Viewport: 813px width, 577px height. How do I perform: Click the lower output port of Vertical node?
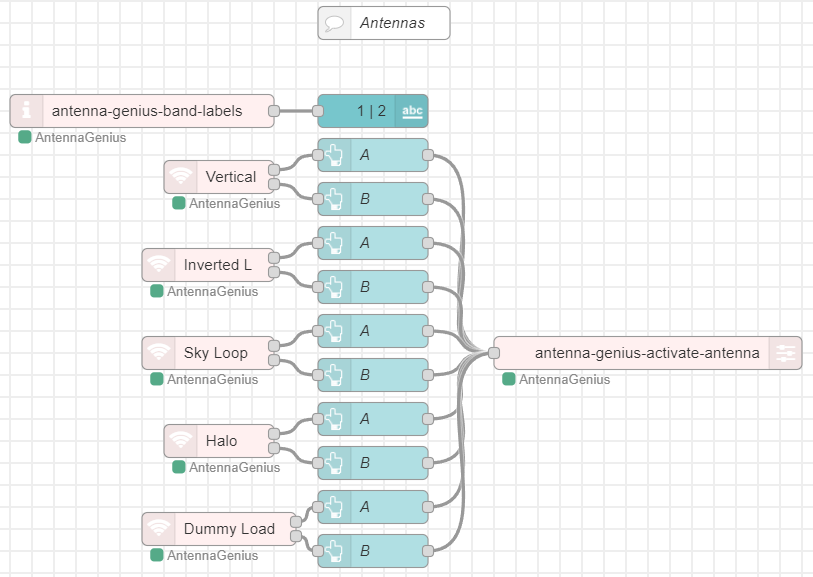(274, 184)
